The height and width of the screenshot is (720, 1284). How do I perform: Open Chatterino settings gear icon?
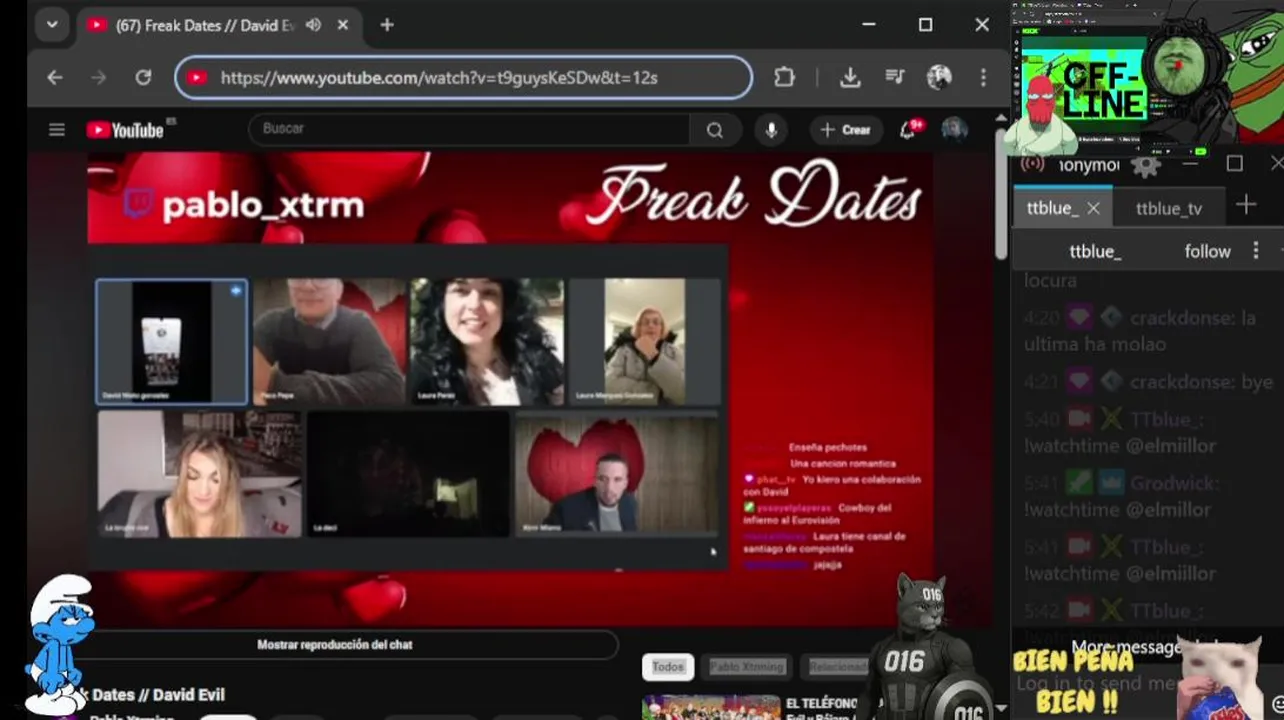pyautogui.click(x=1146, y=166)
